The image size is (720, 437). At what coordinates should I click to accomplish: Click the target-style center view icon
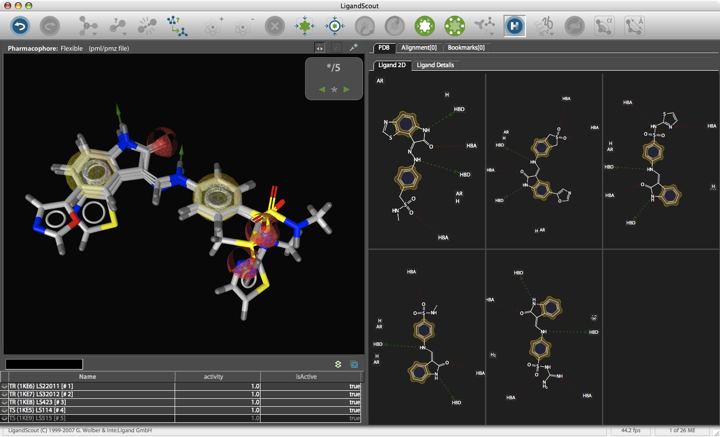point(335,26)
